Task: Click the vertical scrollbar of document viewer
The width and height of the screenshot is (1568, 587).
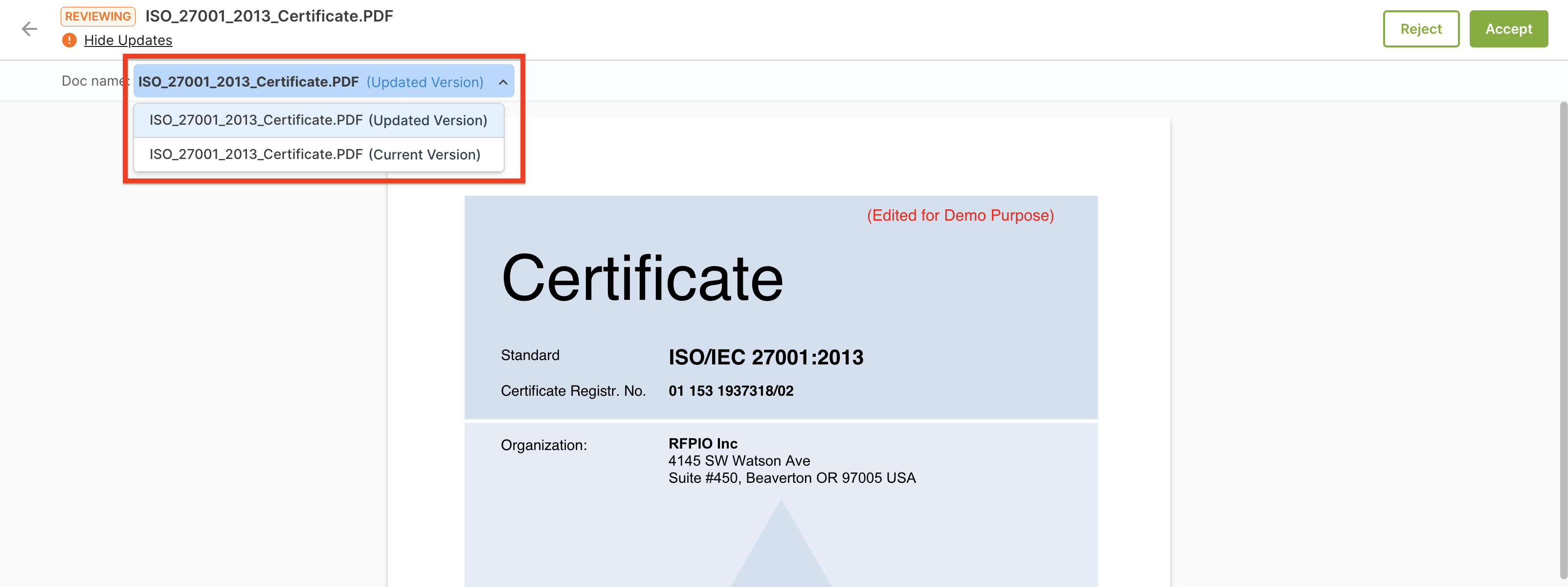Action: tap(1563, 341)
